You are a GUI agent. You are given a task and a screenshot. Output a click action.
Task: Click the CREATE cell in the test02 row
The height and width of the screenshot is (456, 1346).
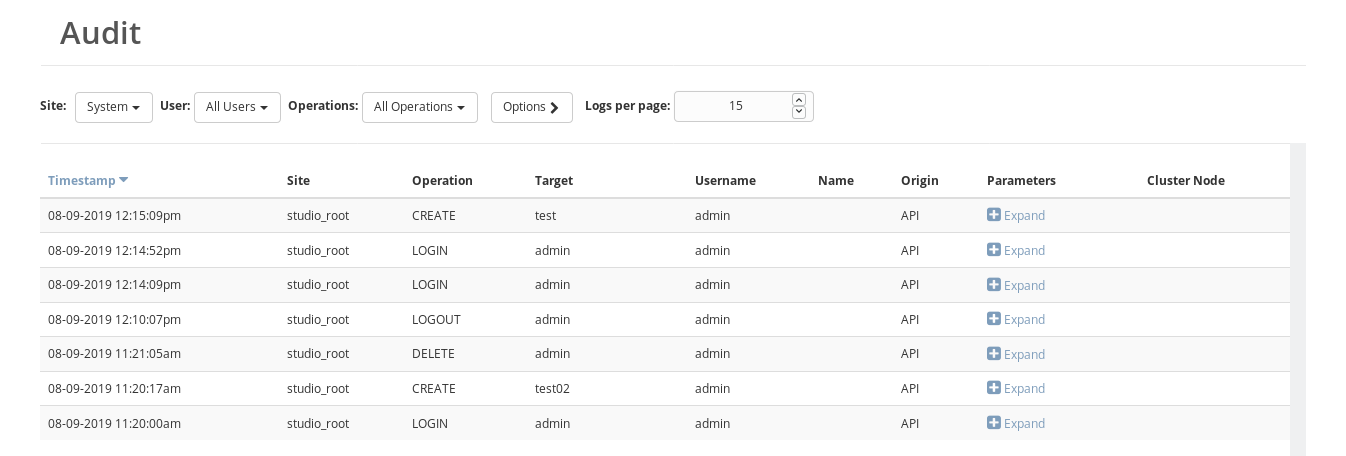(x=434, y=389)
